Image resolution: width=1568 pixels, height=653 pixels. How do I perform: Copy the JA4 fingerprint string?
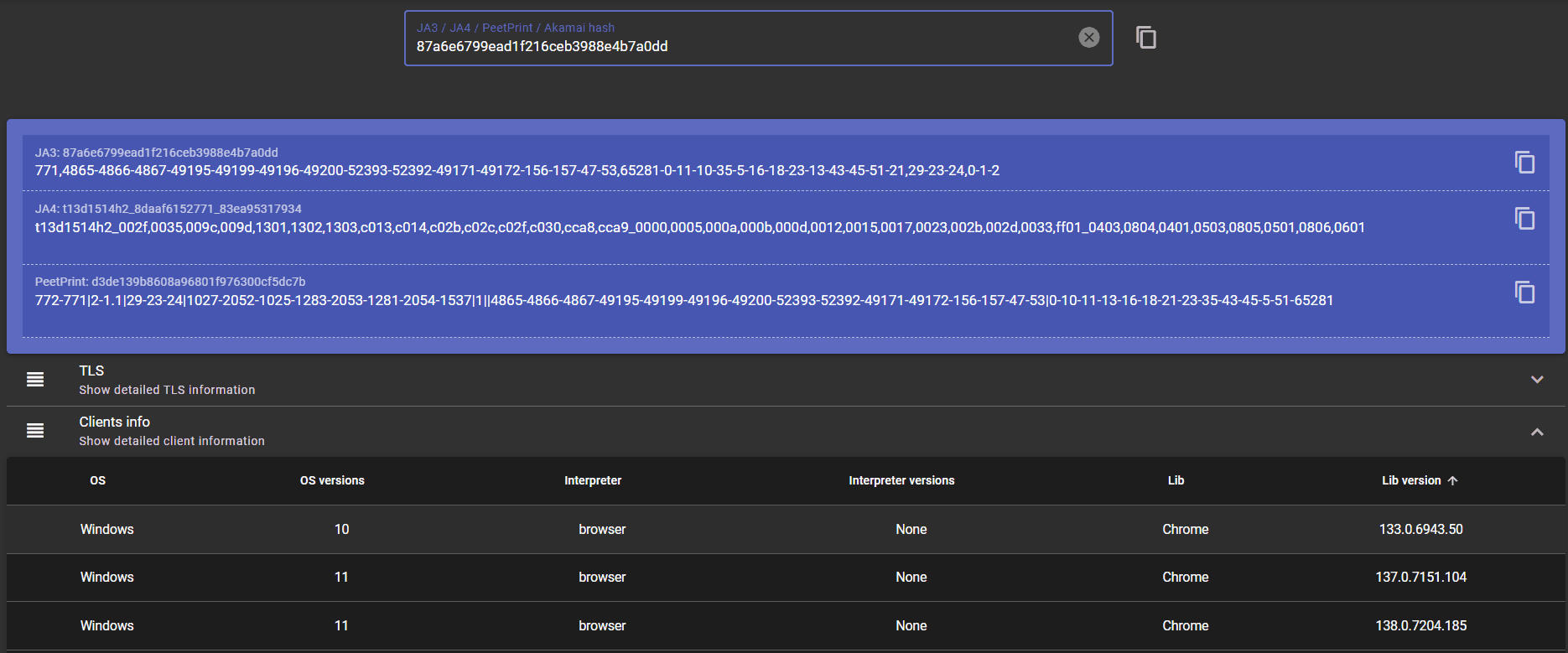click(1524, 218)
